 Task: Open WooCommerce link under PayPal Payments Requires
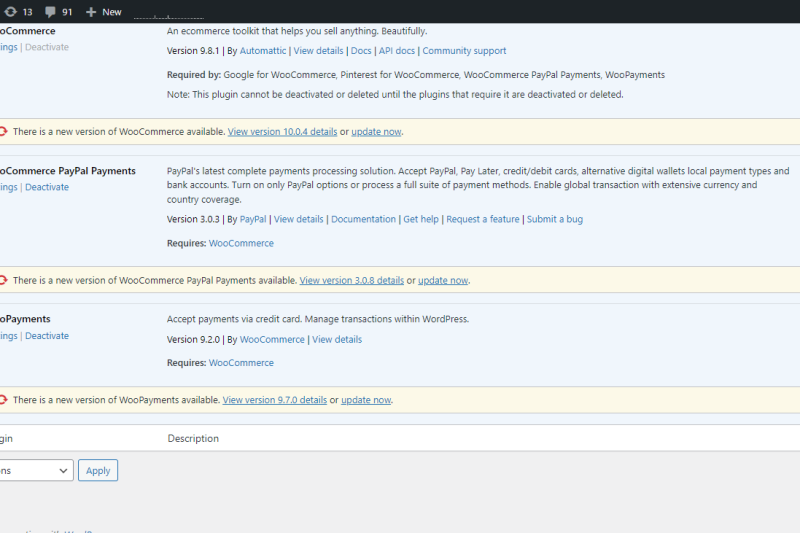pos(241,243)
